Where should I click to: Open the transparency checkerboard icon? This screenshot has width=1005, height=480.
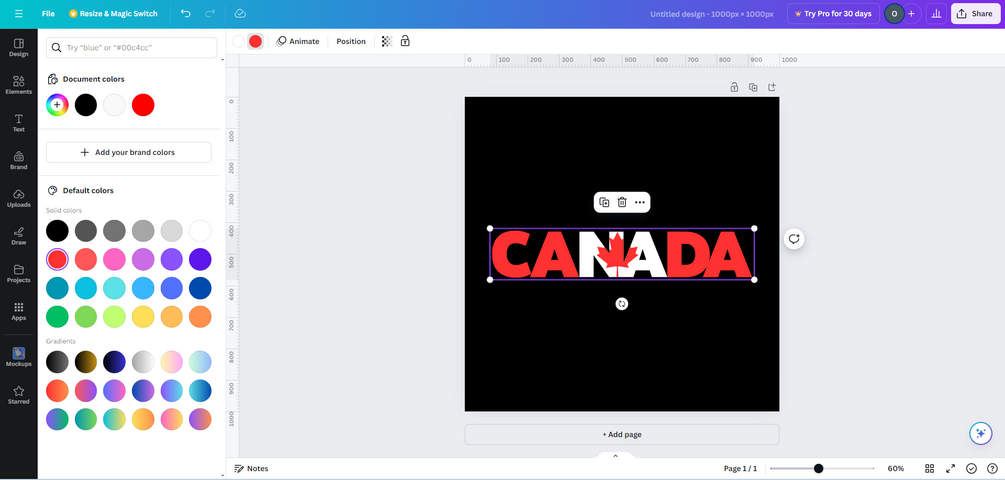point(386,41)
